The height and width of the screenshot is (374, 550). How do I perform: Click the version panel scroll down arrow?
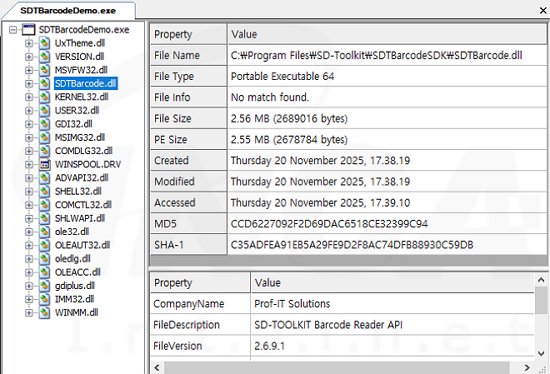(x=541, y=353)
